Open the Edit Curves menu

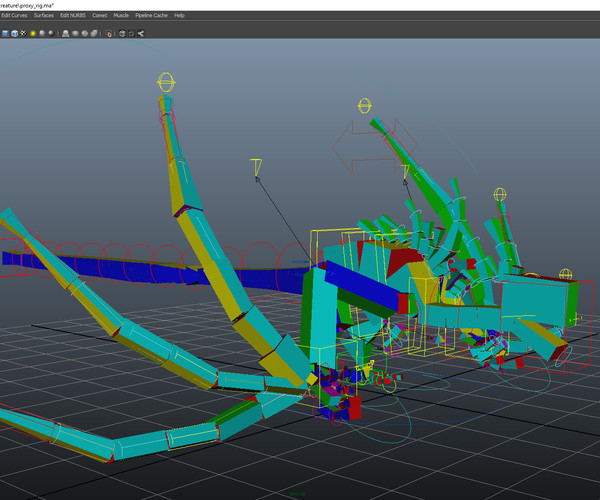pos(14,16)
